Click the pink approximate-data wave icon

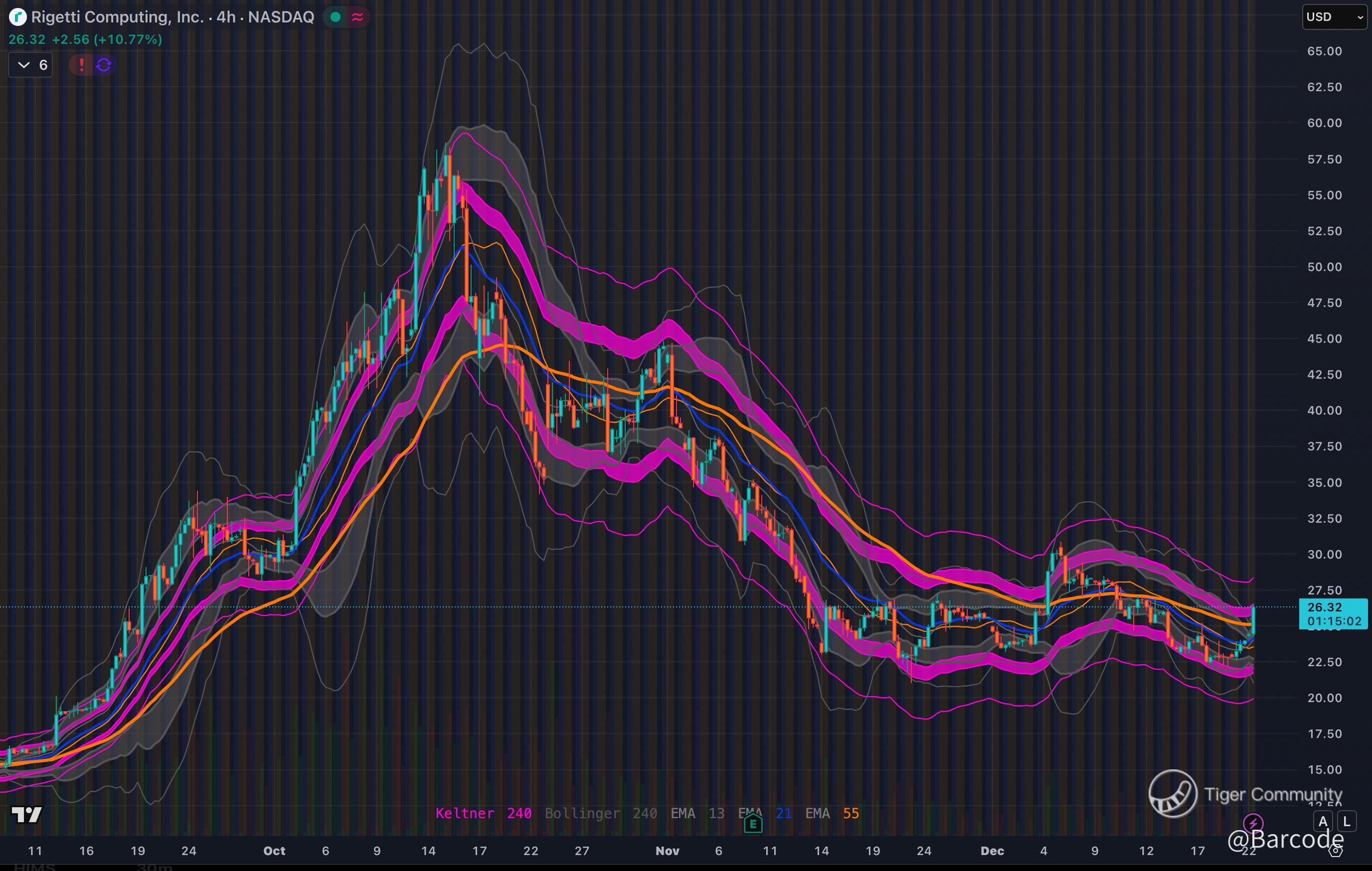point(357,17)
